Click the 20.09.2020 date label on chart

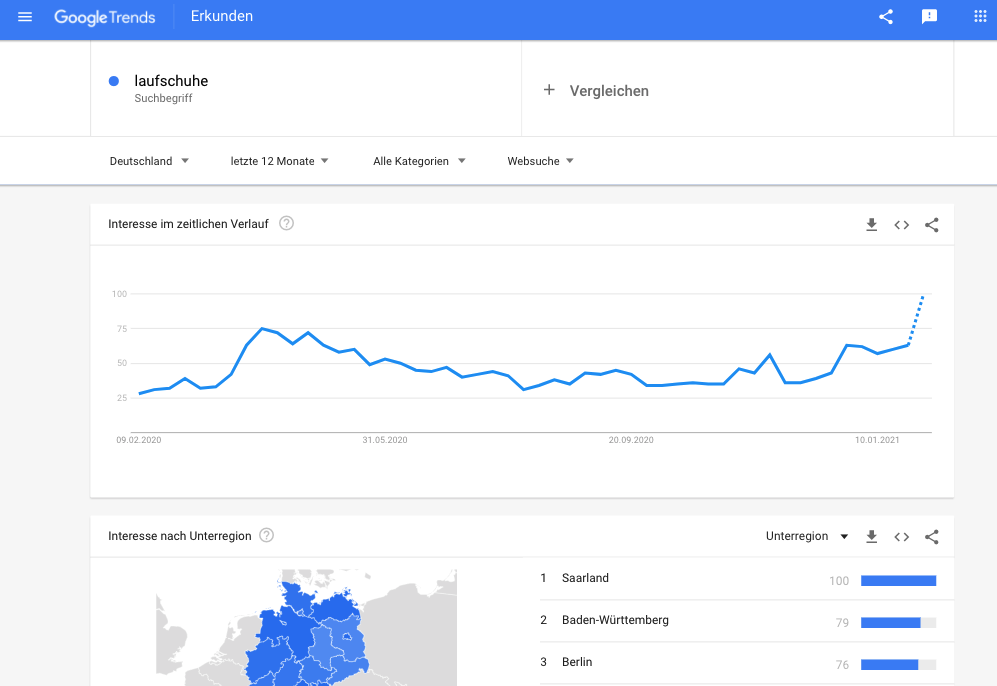pyautogui.click(x=631, y=440)
